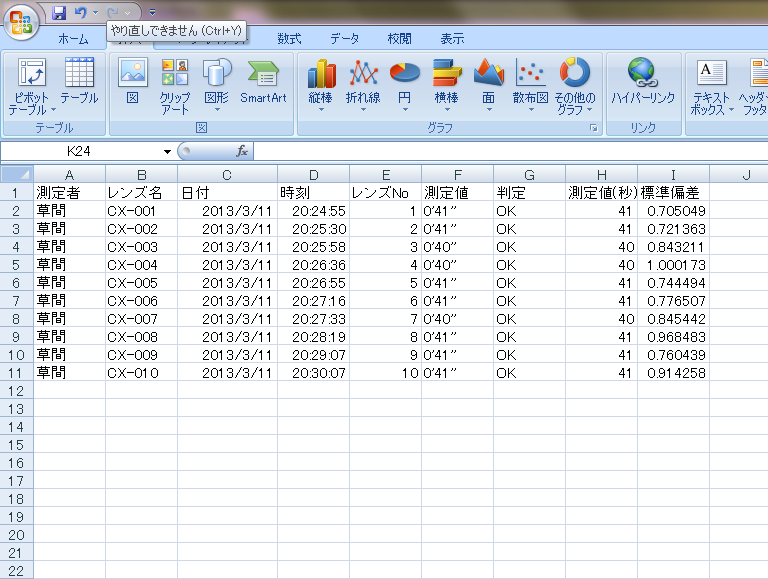Image resolution: width=768 pixels, height=579 pixels.
Task: Insert a table (テーブル)
Action: [x=79, y=81]
